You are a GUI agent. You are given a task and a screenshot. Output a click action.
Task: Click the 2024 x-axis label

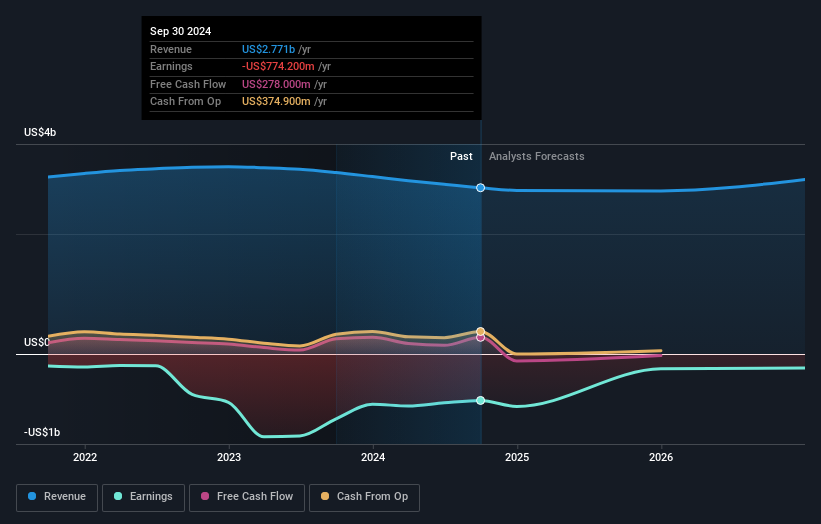pos(373,457)
